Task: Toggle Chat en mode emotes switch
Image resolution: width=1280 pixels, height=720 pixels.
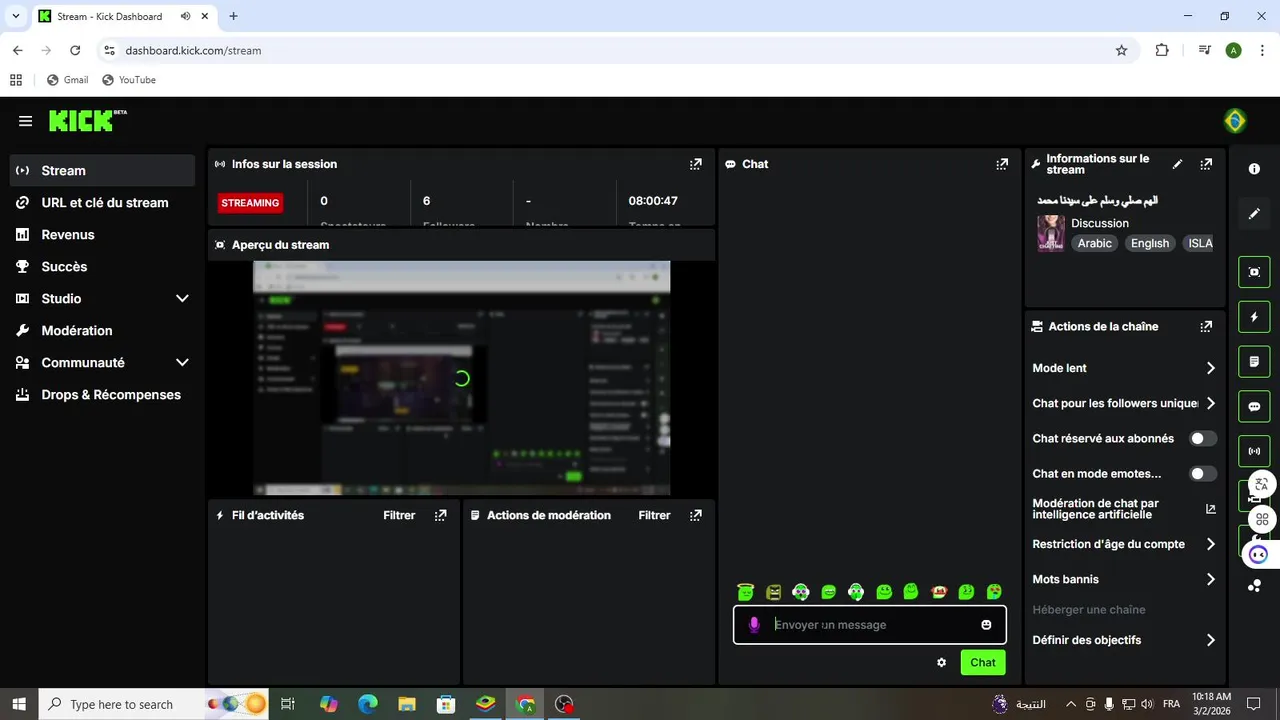Action: coord(1203,474)
